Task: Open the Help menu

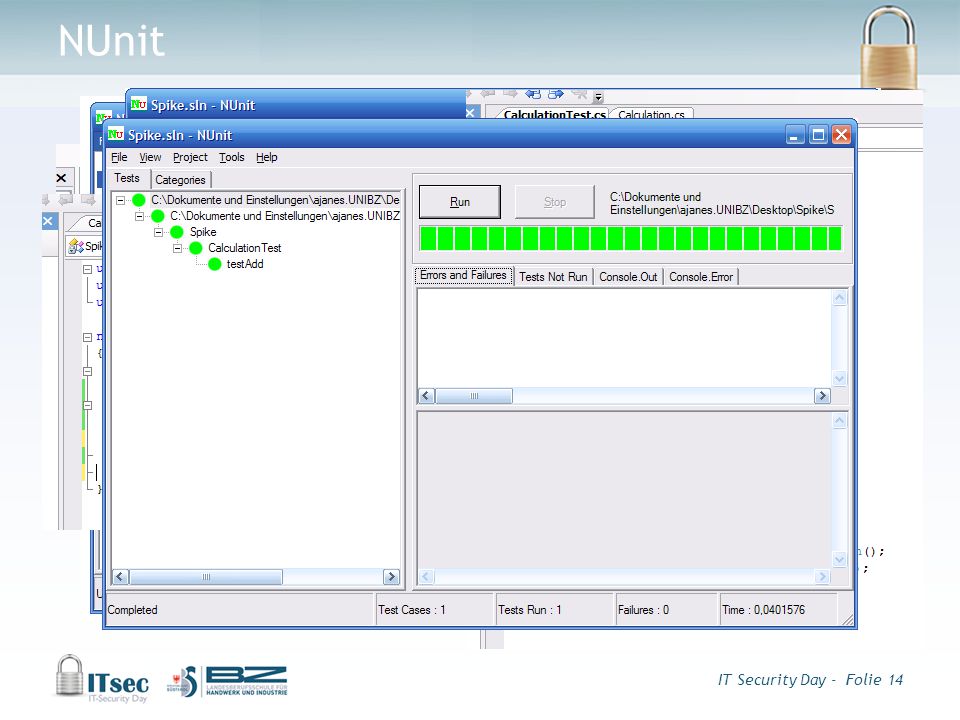Action: click(266, 157)
